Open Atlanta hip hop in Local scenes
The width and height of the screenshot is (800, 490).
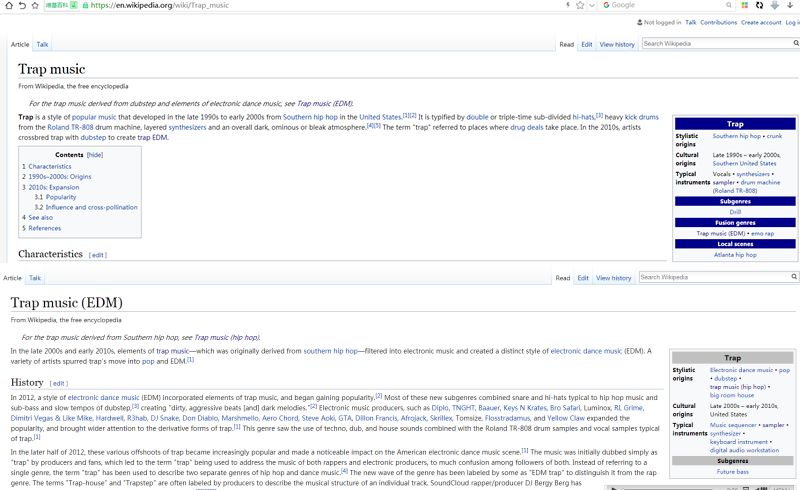point(735,255)
